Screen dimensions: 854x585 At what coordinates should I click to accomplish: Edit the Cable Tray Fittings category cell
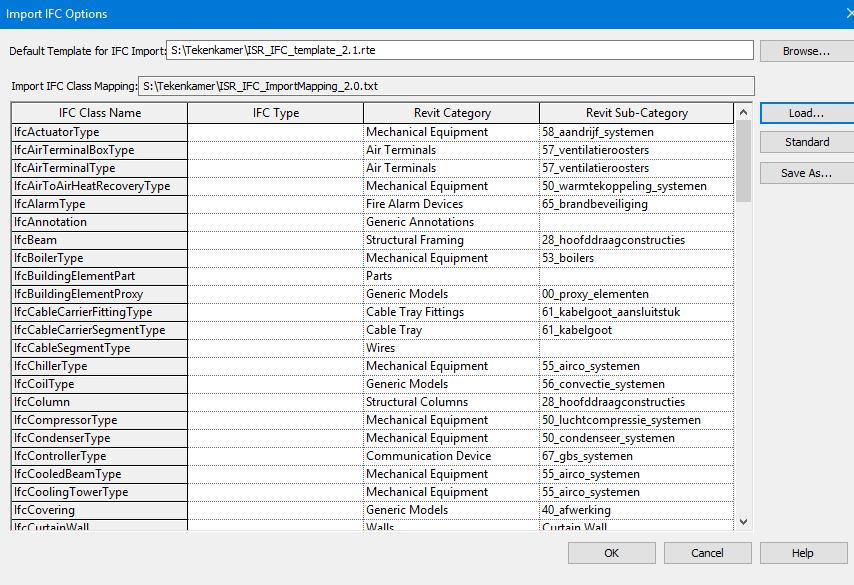coord(452,312)
